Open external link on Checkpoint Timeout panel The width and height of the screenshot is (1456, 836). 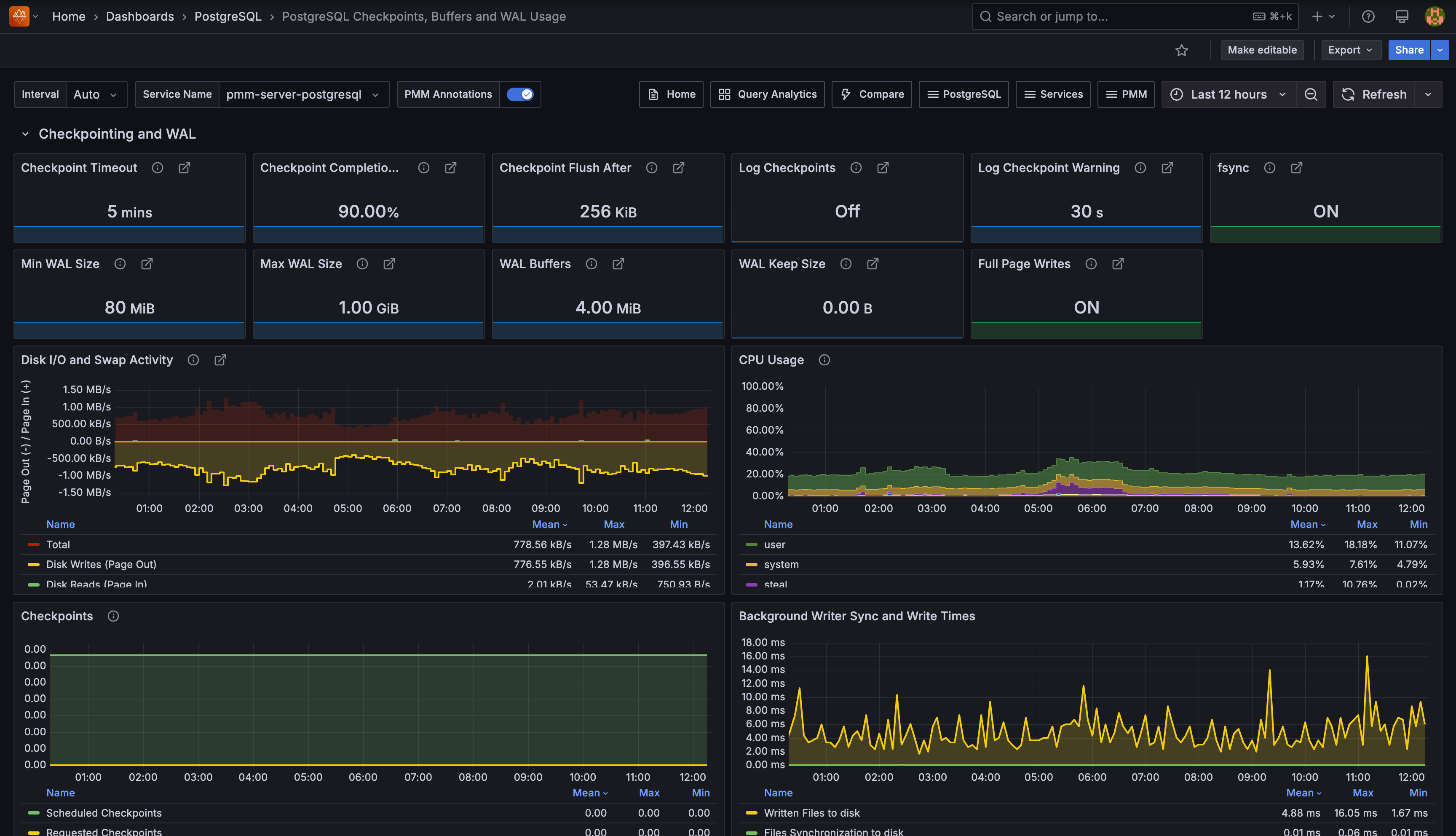click(x=184, y=168)
